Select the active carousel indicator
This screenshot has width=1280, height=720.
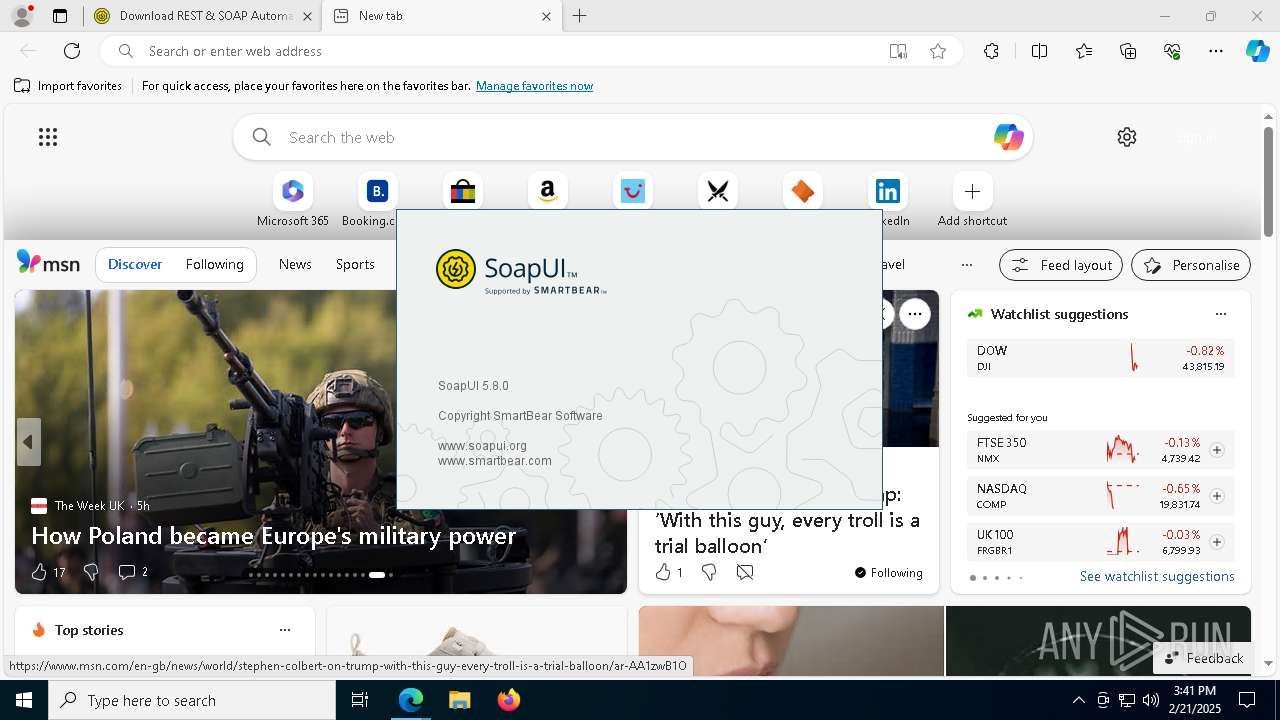coord(377,575)
